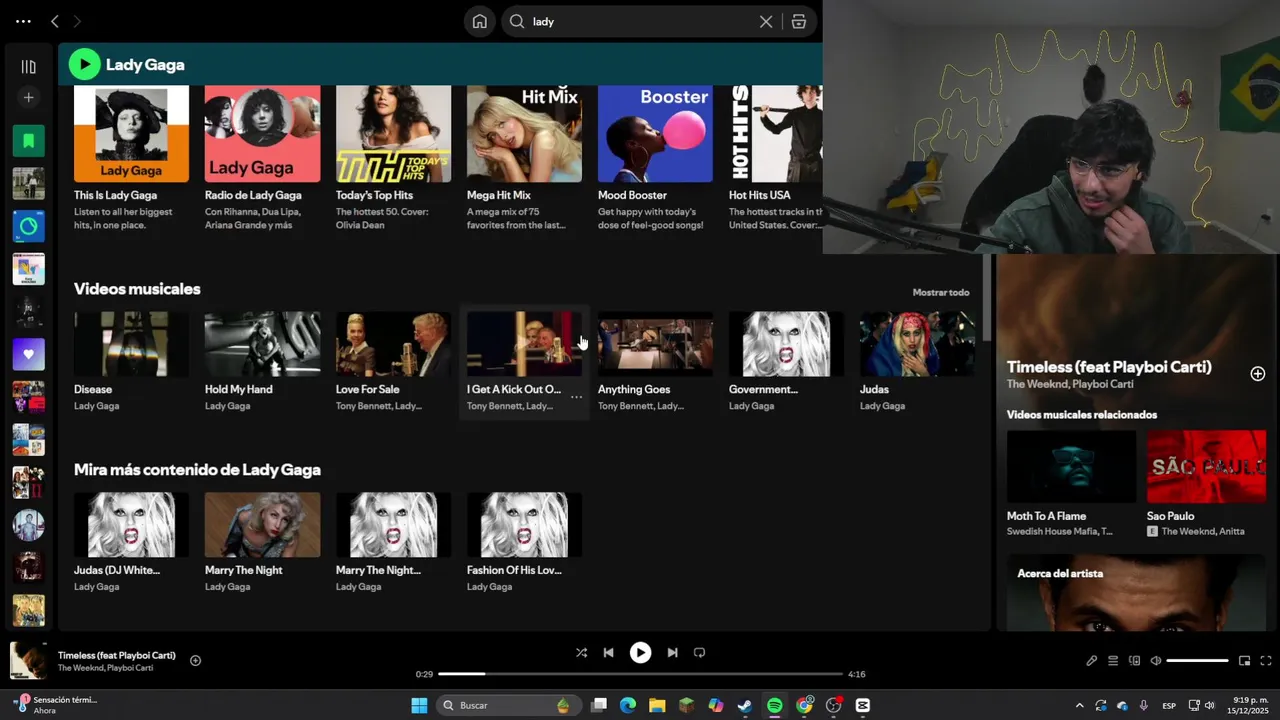Click the Timeless title in the right panel

click(1109, 367)
